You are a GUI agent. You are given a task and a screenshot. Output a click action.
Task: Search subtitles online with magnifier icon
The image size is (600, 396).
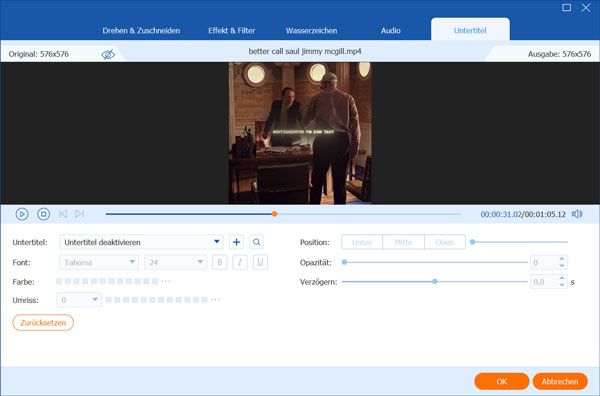pos(256,242)
